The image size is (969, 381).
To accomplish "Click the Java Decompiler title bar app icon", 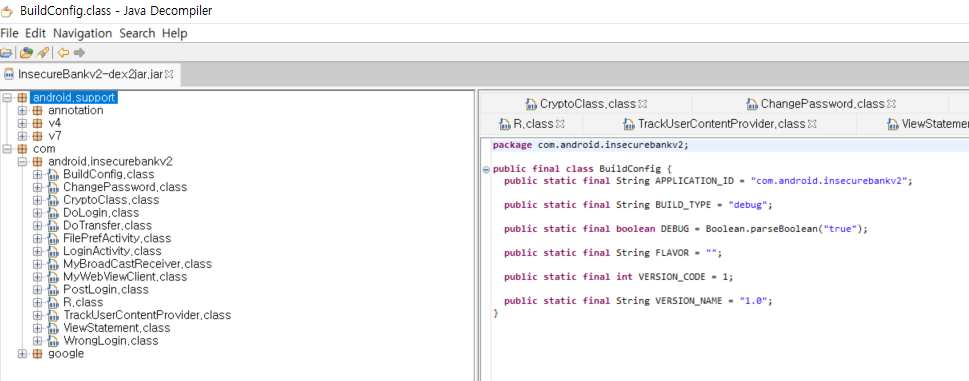I will (x=8, y=10).
